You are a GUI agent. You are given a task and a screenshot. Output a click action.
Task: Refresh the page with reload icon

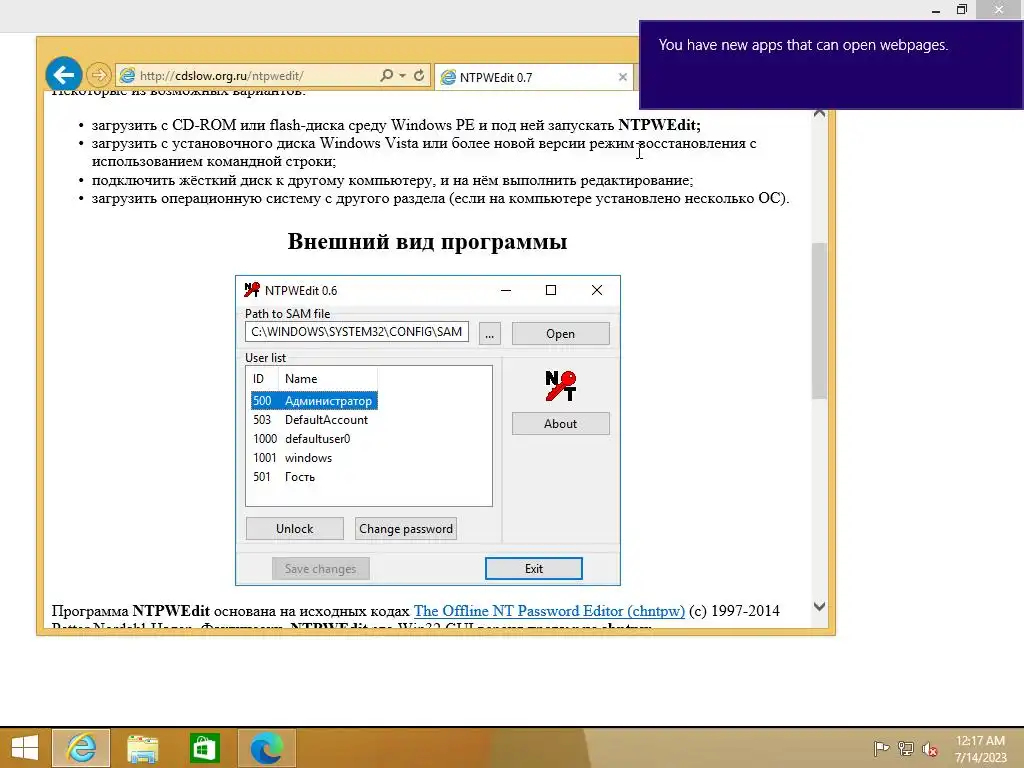[x=419, y=75]
